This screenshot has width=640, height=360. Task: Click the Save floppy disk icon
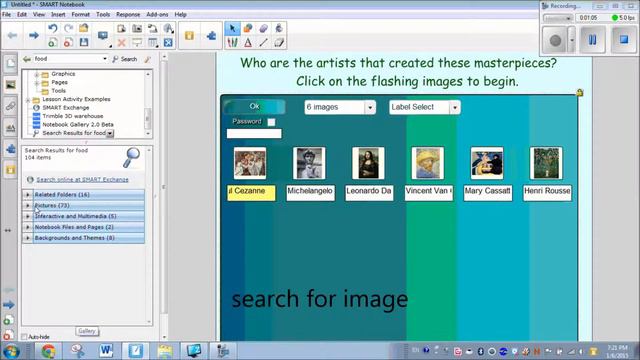pos(84,42)
